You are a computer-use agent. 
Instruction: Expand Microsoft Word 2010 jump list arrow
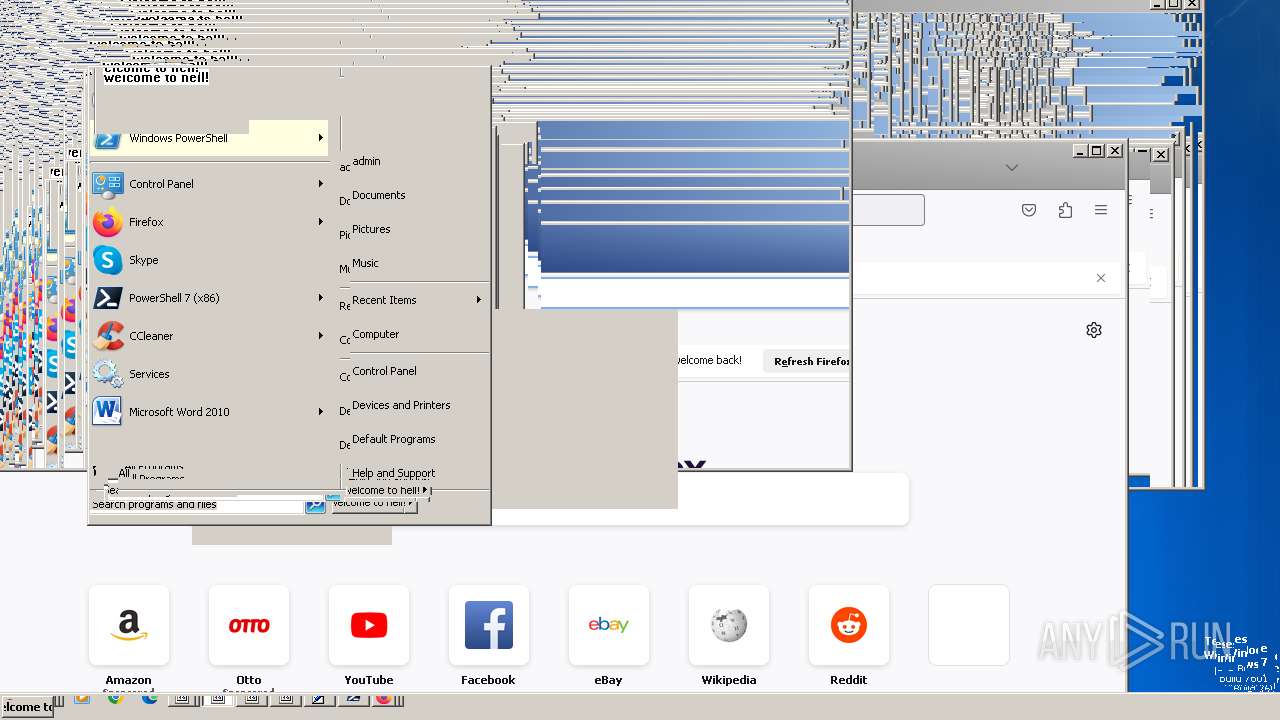click(x=321, y=412)
